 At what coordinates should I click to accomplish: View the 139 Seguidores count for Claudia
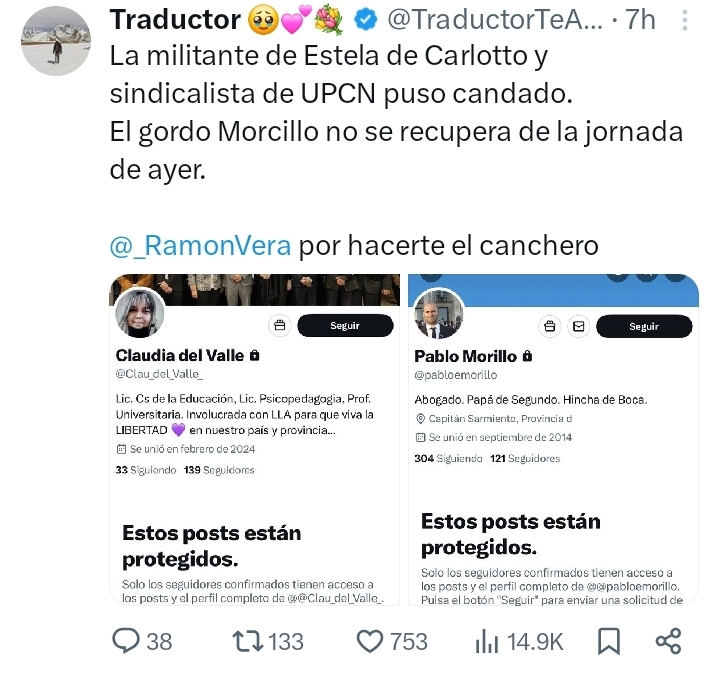pos(219,470)
